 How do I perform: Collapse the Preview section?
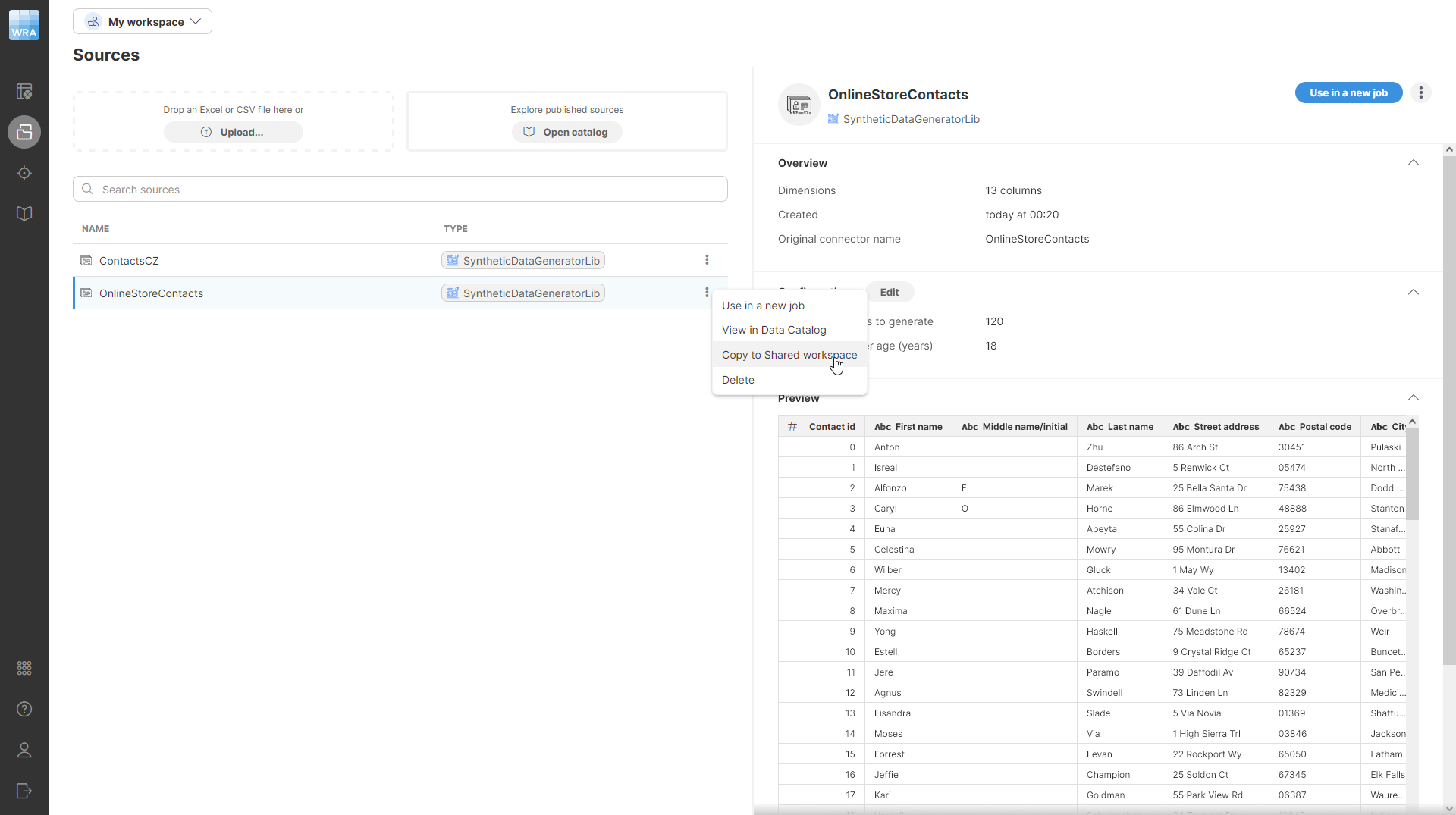pyautogui.click(x=1414, y=397)
